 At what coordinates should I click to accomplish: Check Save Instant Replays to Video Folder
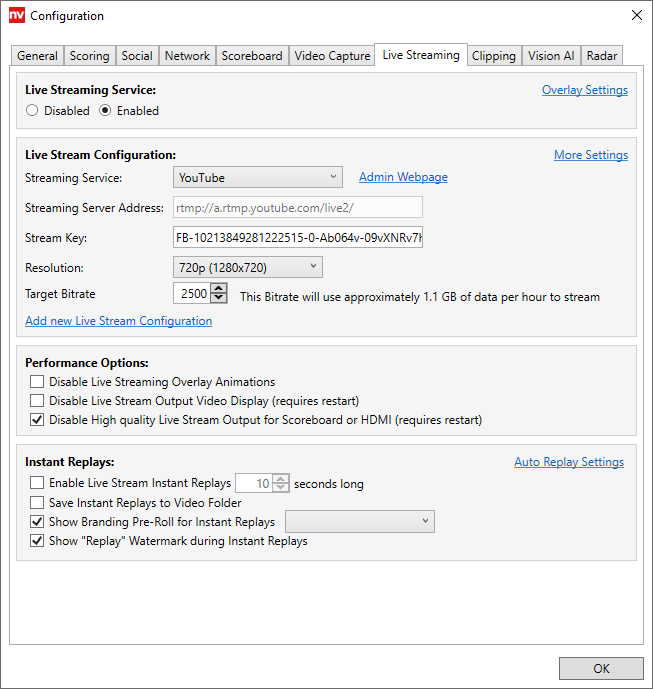click(x=37, y=503)
